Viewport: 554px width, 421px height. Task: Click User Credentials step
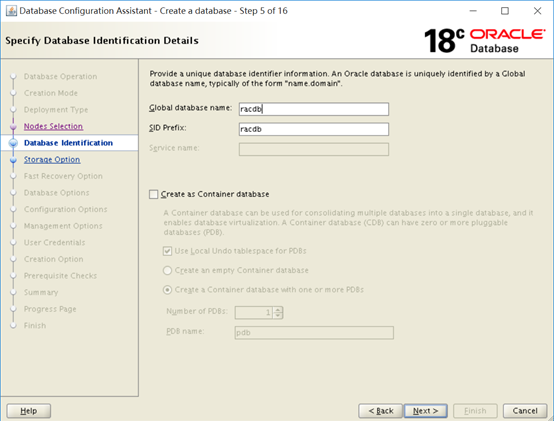click(x=54, y=243)
